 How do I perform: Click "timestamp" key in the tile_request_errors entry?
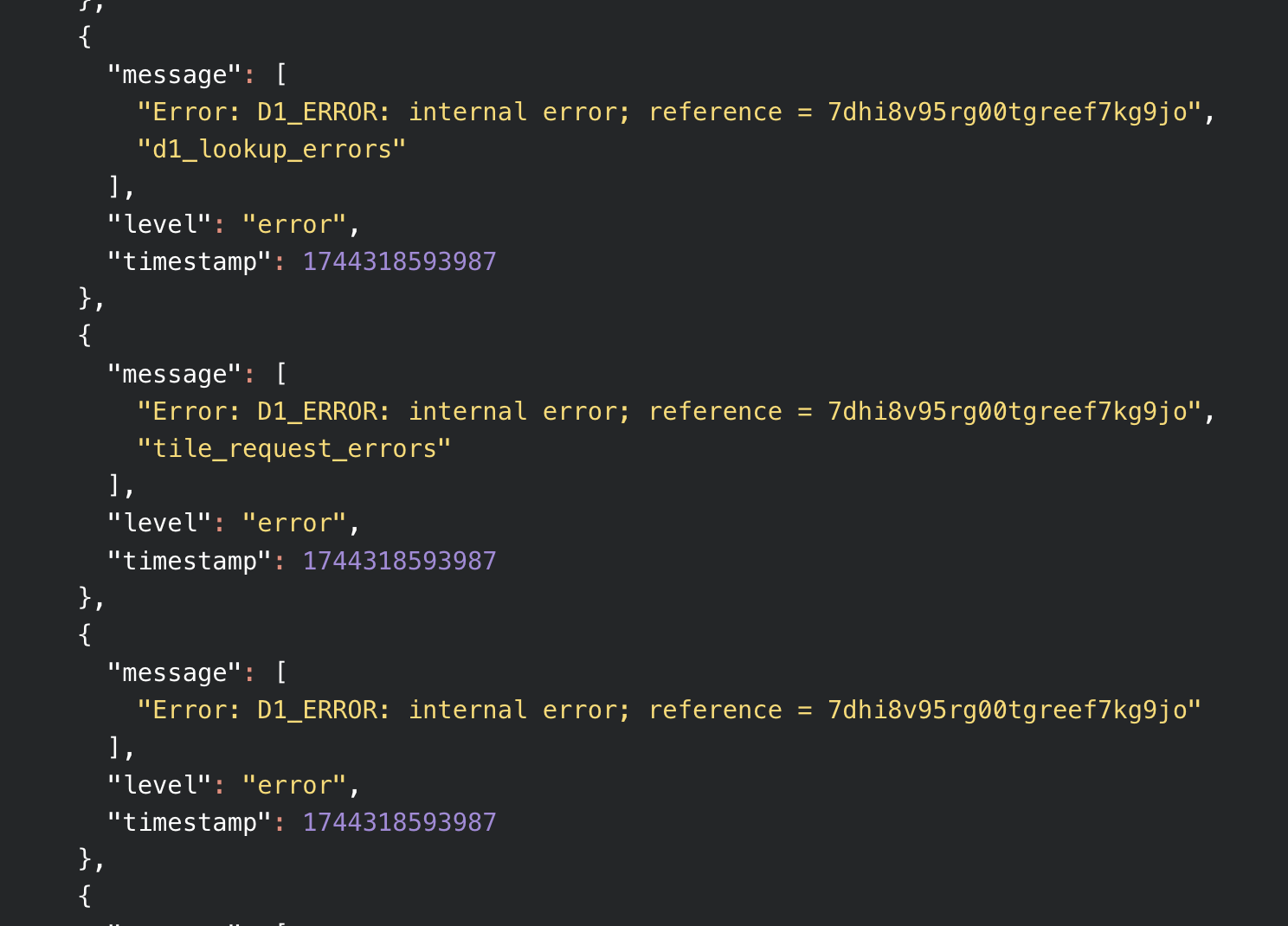[190, 561]
